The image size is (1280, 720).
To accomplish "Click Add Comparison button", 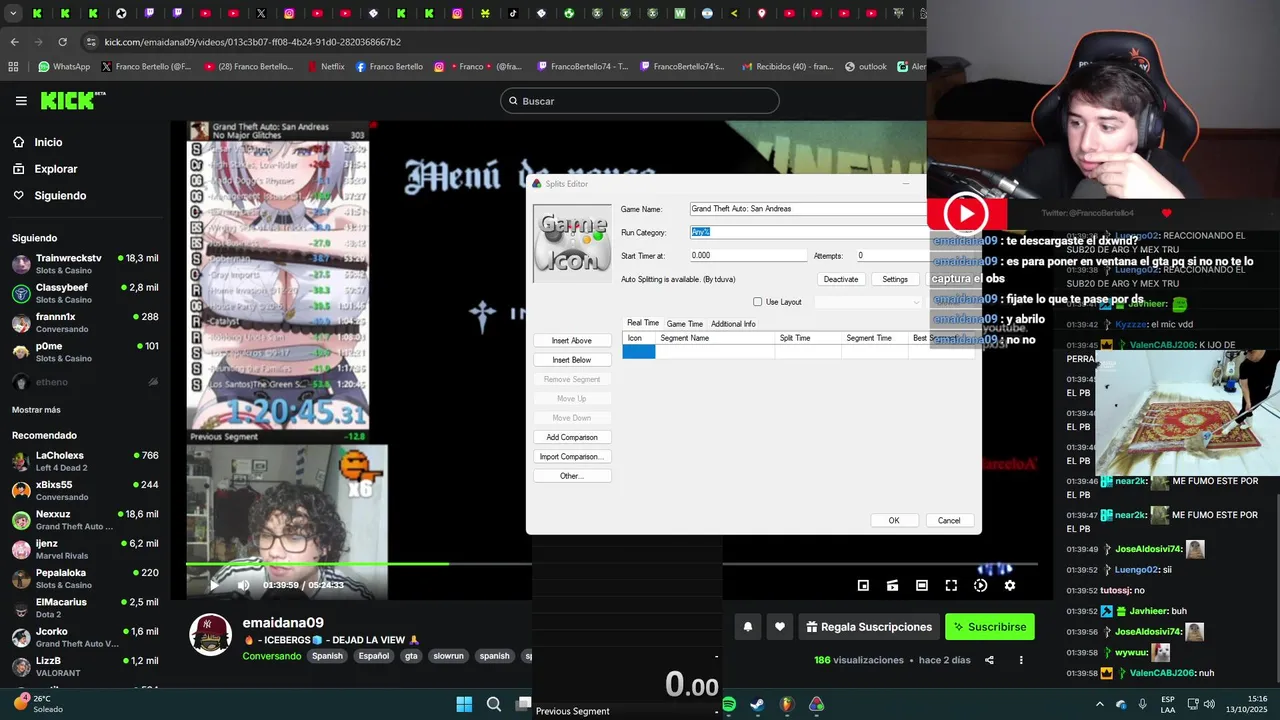I will (x=572, y=437).
